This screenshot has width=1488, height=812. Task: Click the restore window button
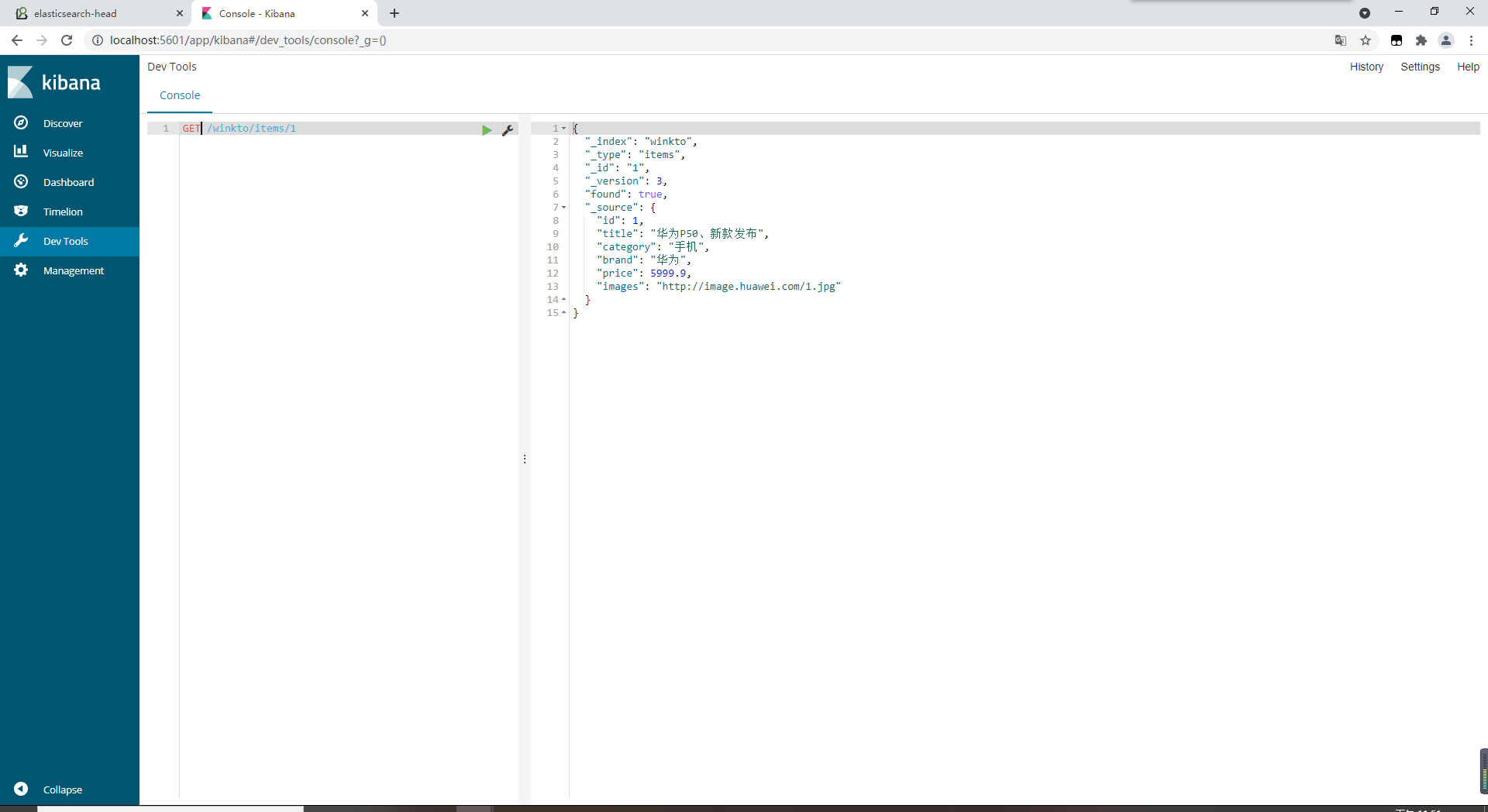tap(1435, 12)
